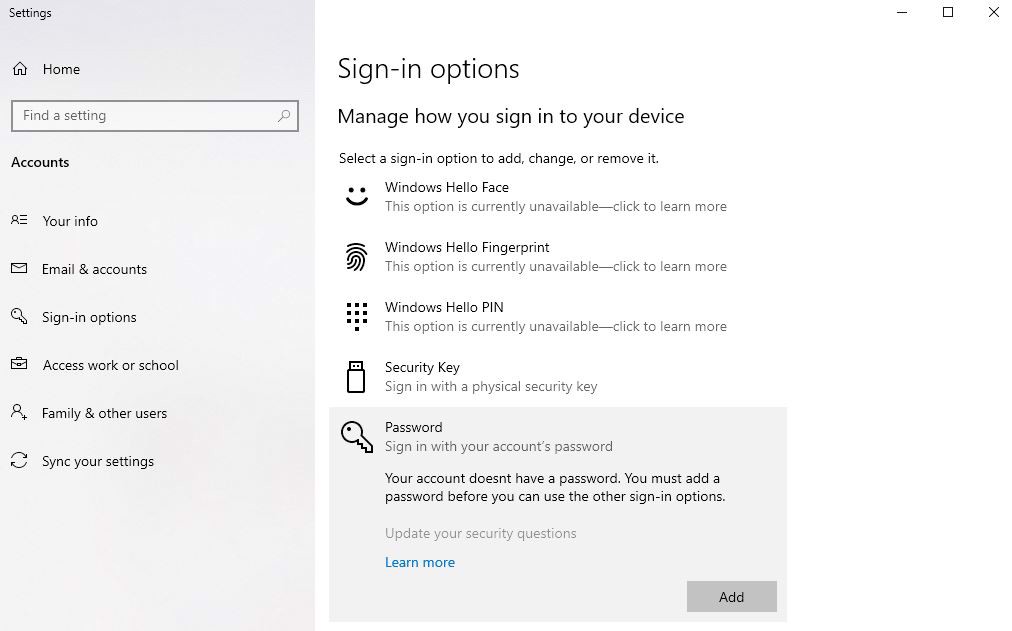Click 'Sign in with your account's password'

pos(498,446)
